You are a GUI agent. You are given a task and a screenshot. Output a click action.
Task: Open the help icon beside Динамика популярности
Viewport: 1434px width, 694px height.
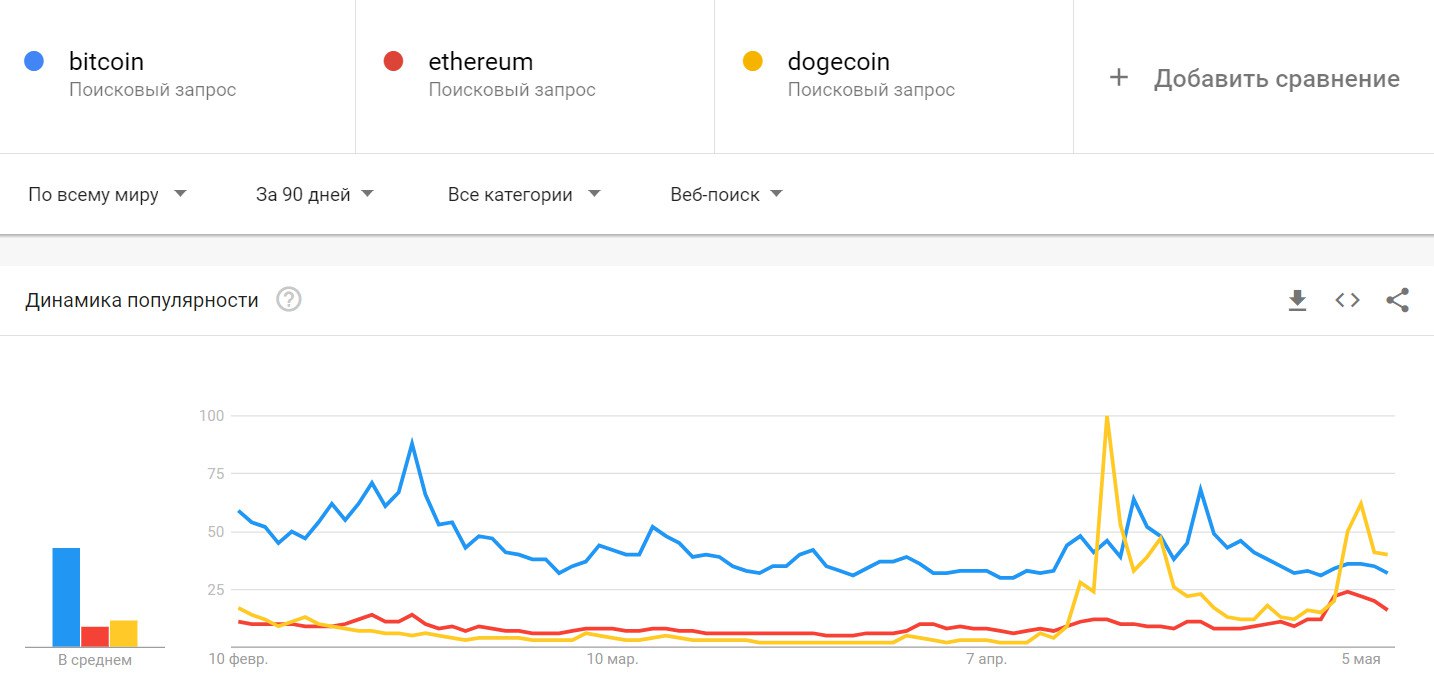tap(289, 300)
